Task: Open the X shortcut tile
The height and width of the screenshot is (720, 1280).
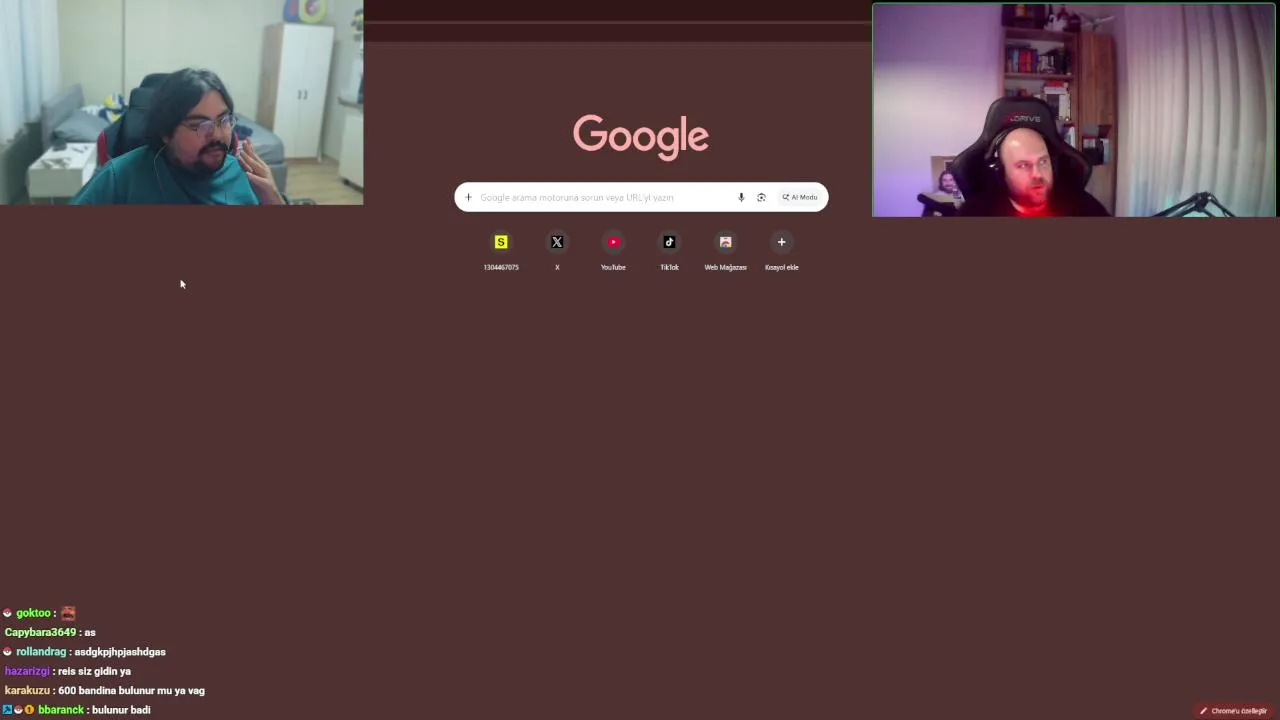Action: [x=557, y=250]
